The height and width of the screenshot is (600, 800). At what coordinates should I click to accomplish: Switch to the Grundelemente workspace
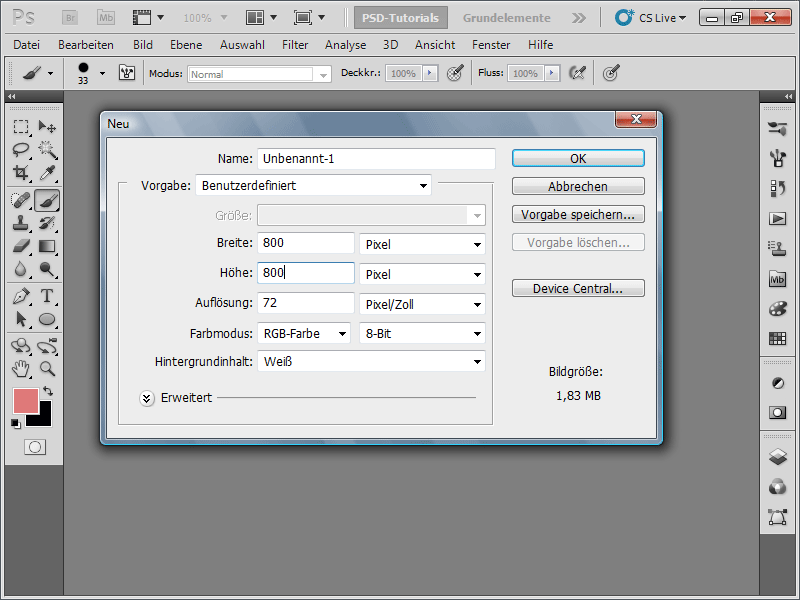[x=507, y=18]
